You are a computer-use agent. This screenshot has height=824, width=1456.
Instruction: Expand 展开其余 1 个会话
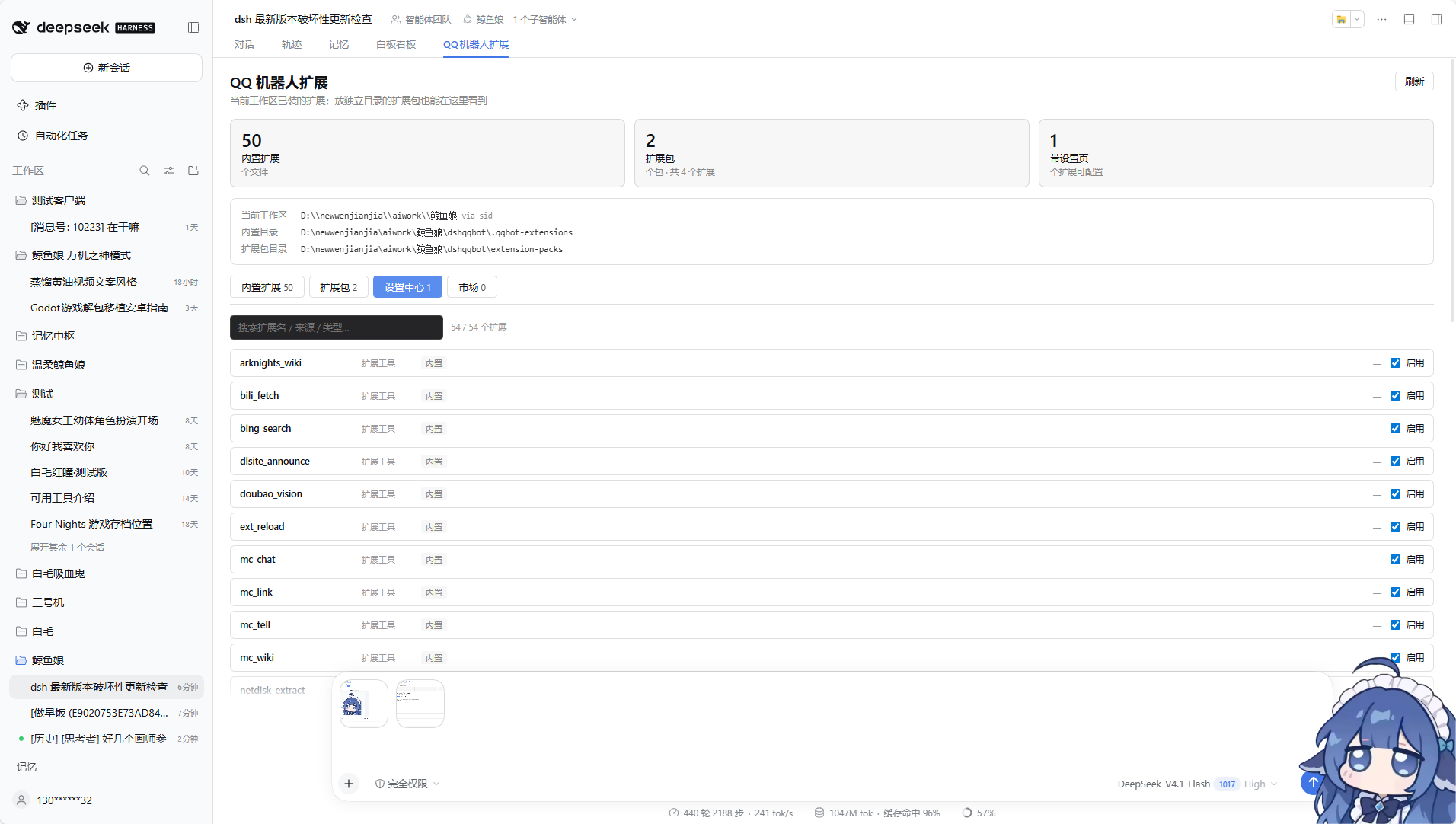[x=67, y=548]
